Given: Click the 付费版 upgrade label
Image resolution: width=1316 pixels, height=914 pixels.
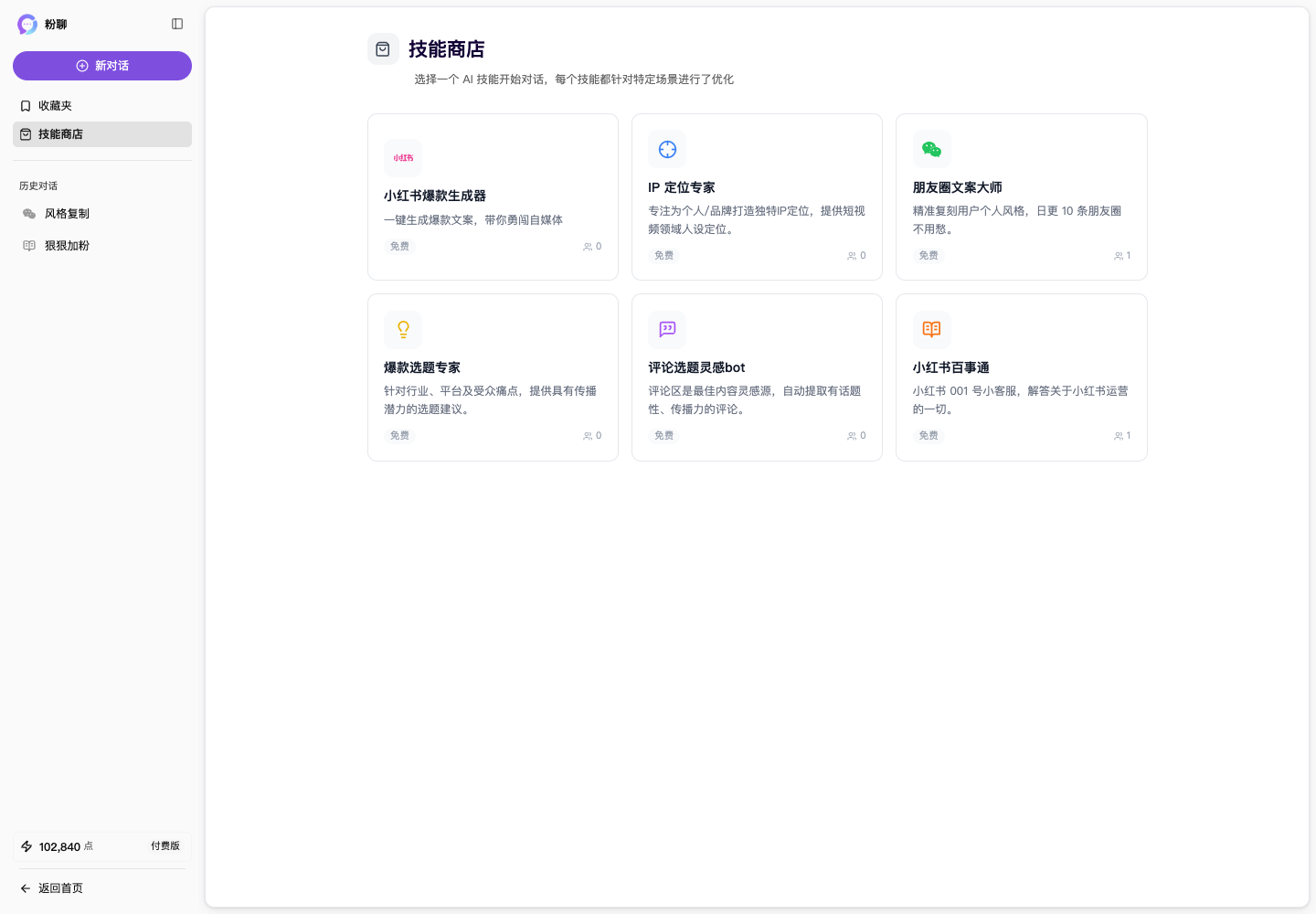Looking at the screenshot, I should click(165, 846).
